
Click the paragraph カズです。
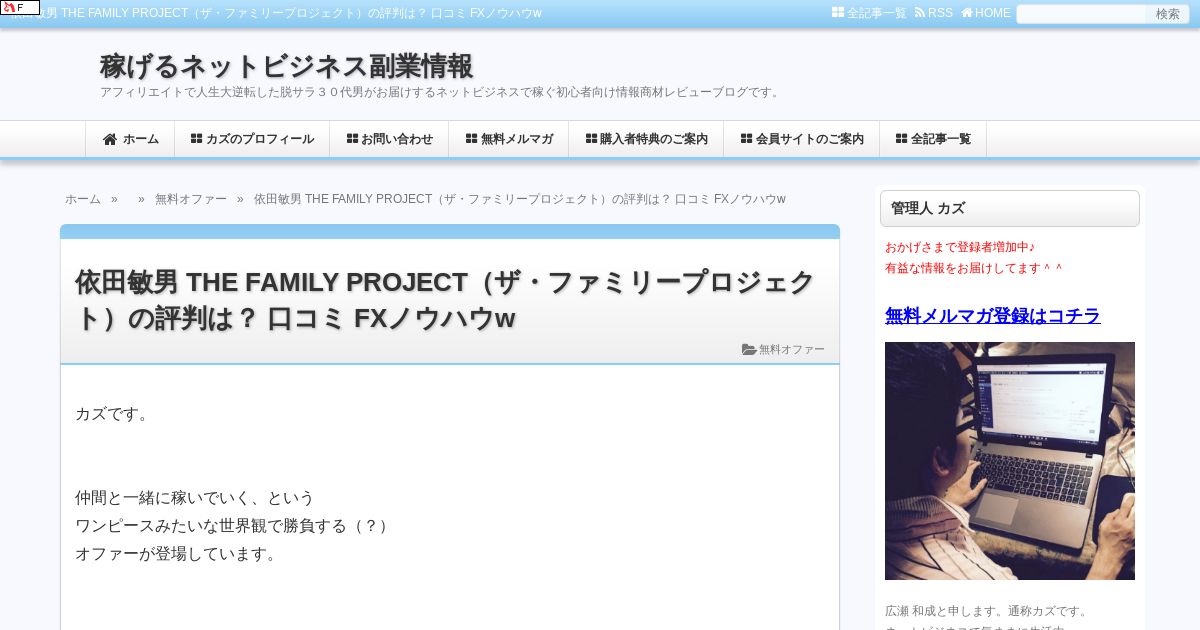(115, 414)
